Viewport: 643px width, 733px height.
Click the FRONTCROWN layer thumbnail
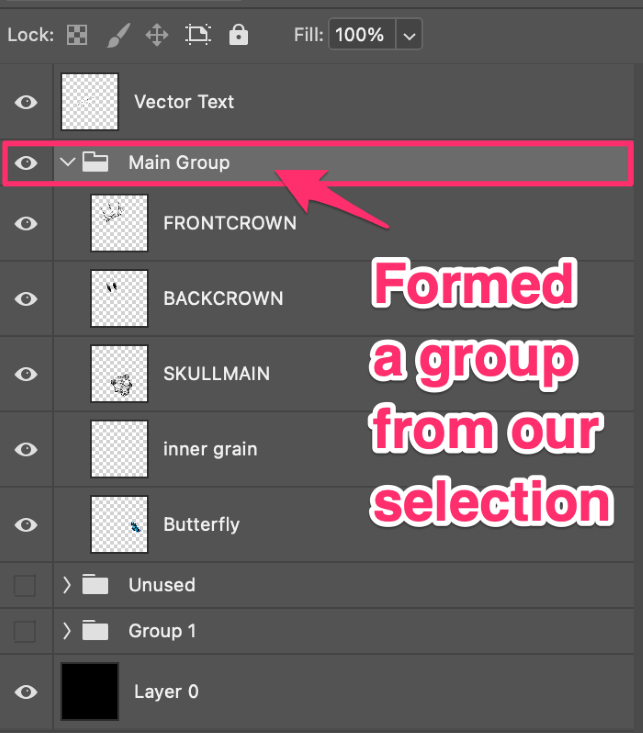pyautogui.click(x=119, y=223)
